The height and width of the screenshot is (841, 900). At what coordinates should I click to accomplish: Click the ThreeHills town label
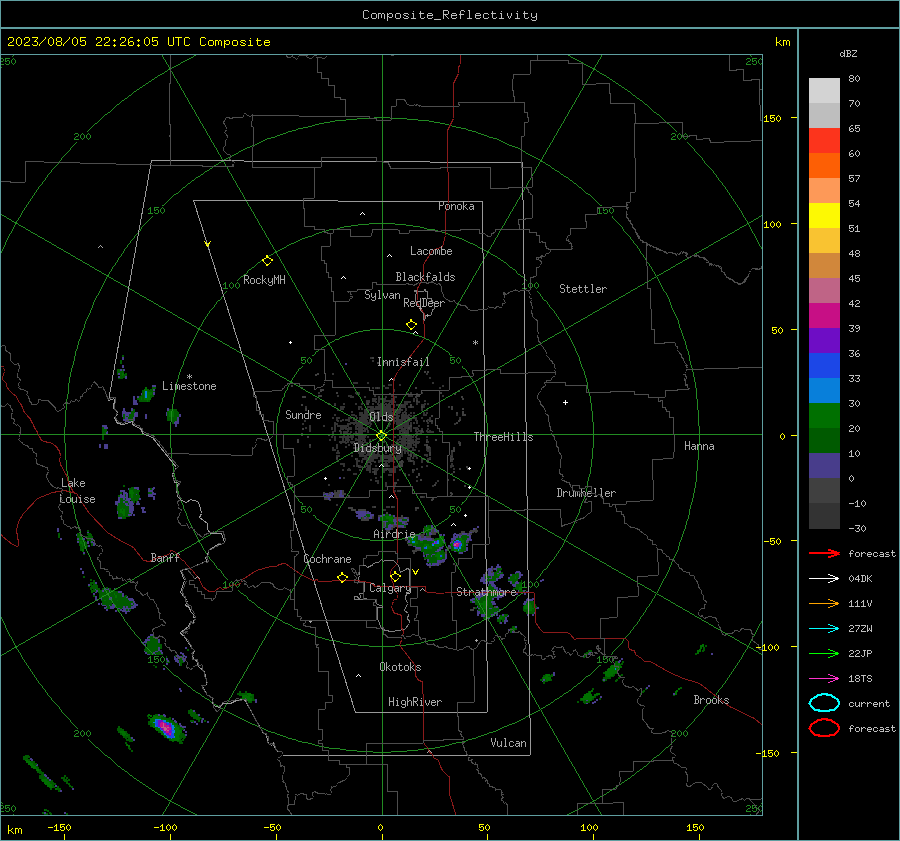click(x=503, y=437)
